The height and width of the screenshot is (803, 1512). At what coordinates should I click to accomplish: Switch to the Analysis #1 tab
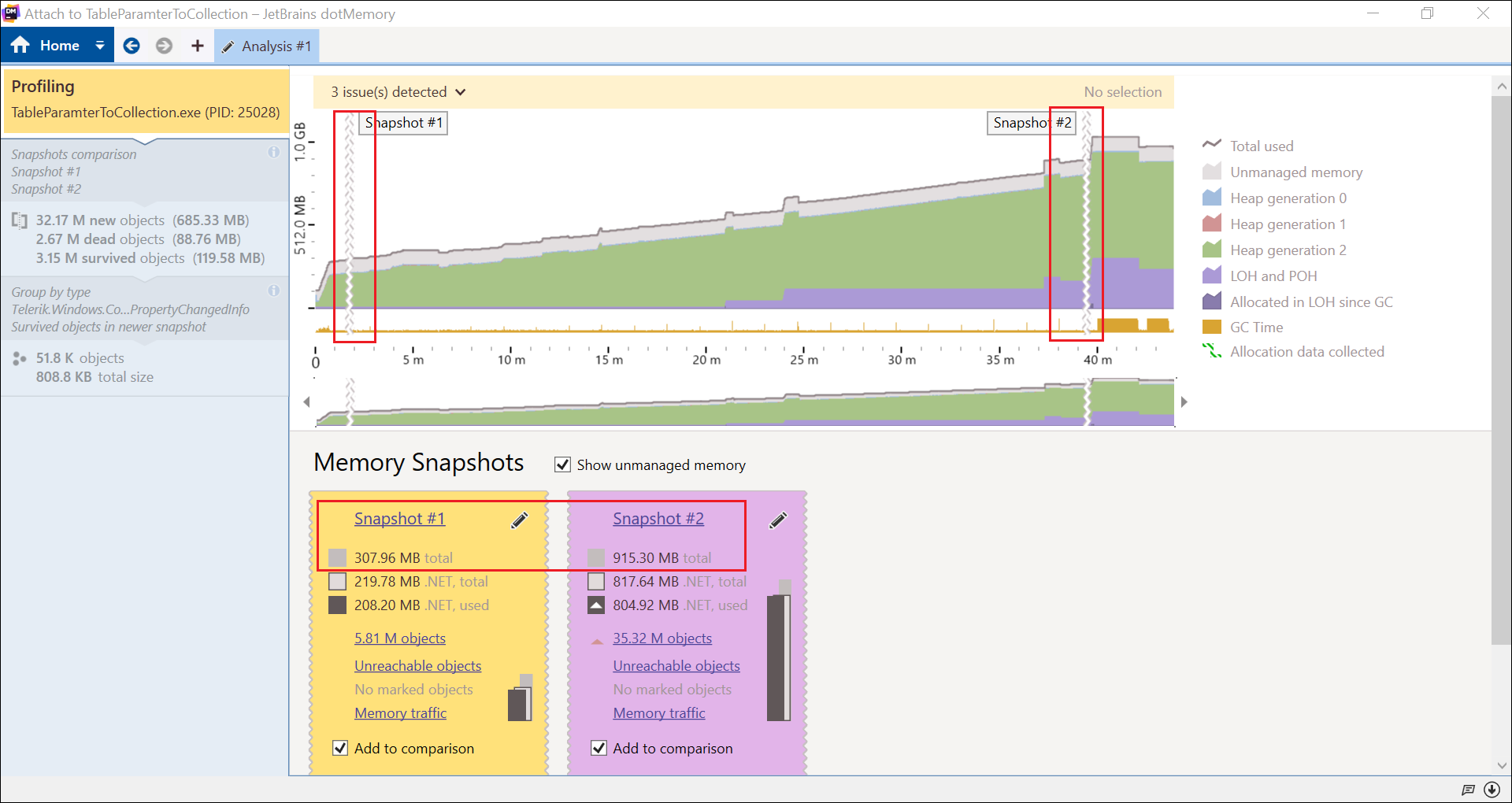[x=267, y=46]
